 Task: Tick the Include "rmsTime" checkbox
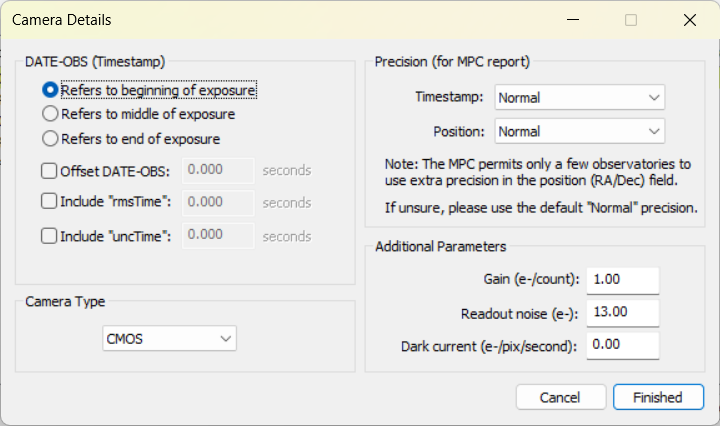click(x=49, y=202)
